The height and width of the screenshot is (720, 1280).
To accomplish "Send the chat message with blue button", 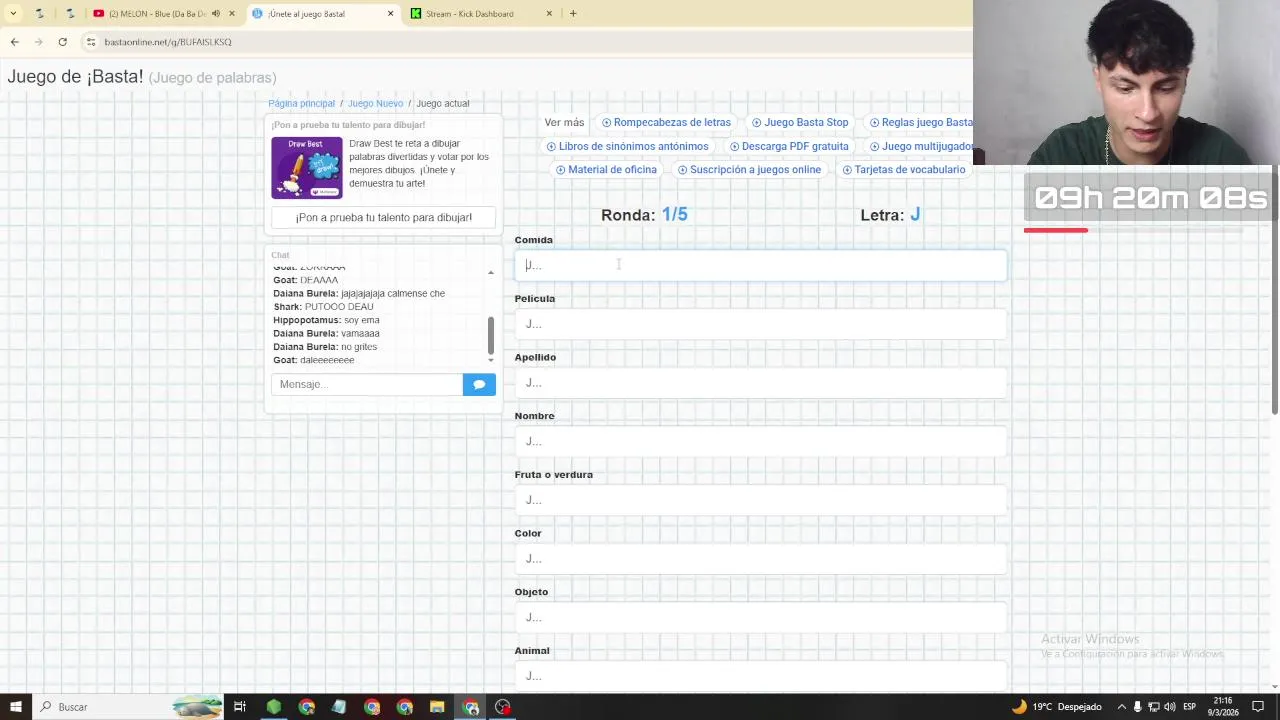I will (x=479, y=384).
